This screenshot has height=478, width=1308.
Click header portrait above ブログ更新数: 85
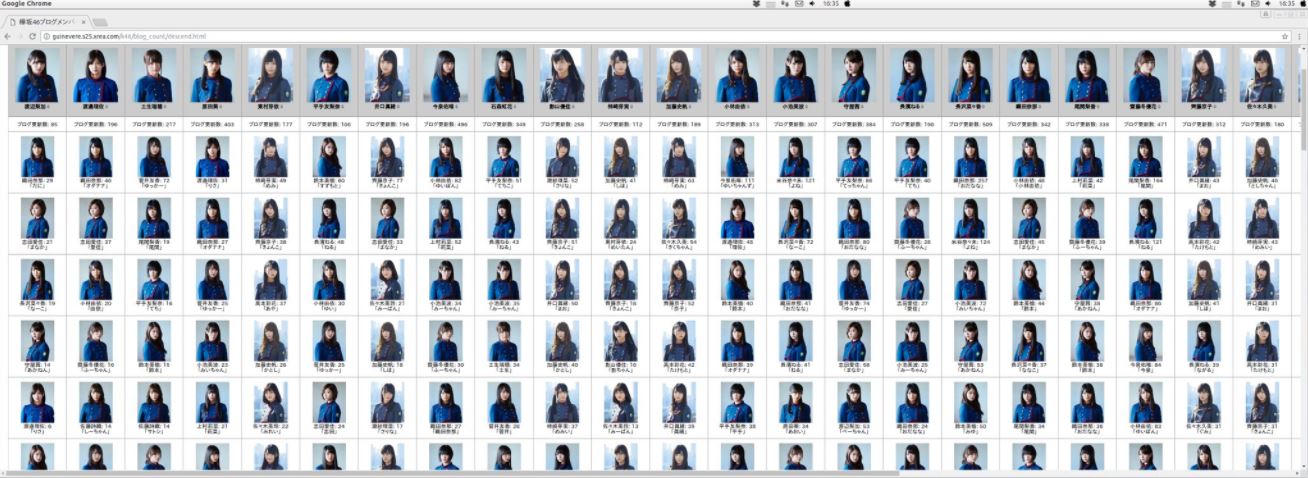tap(38, 75)
